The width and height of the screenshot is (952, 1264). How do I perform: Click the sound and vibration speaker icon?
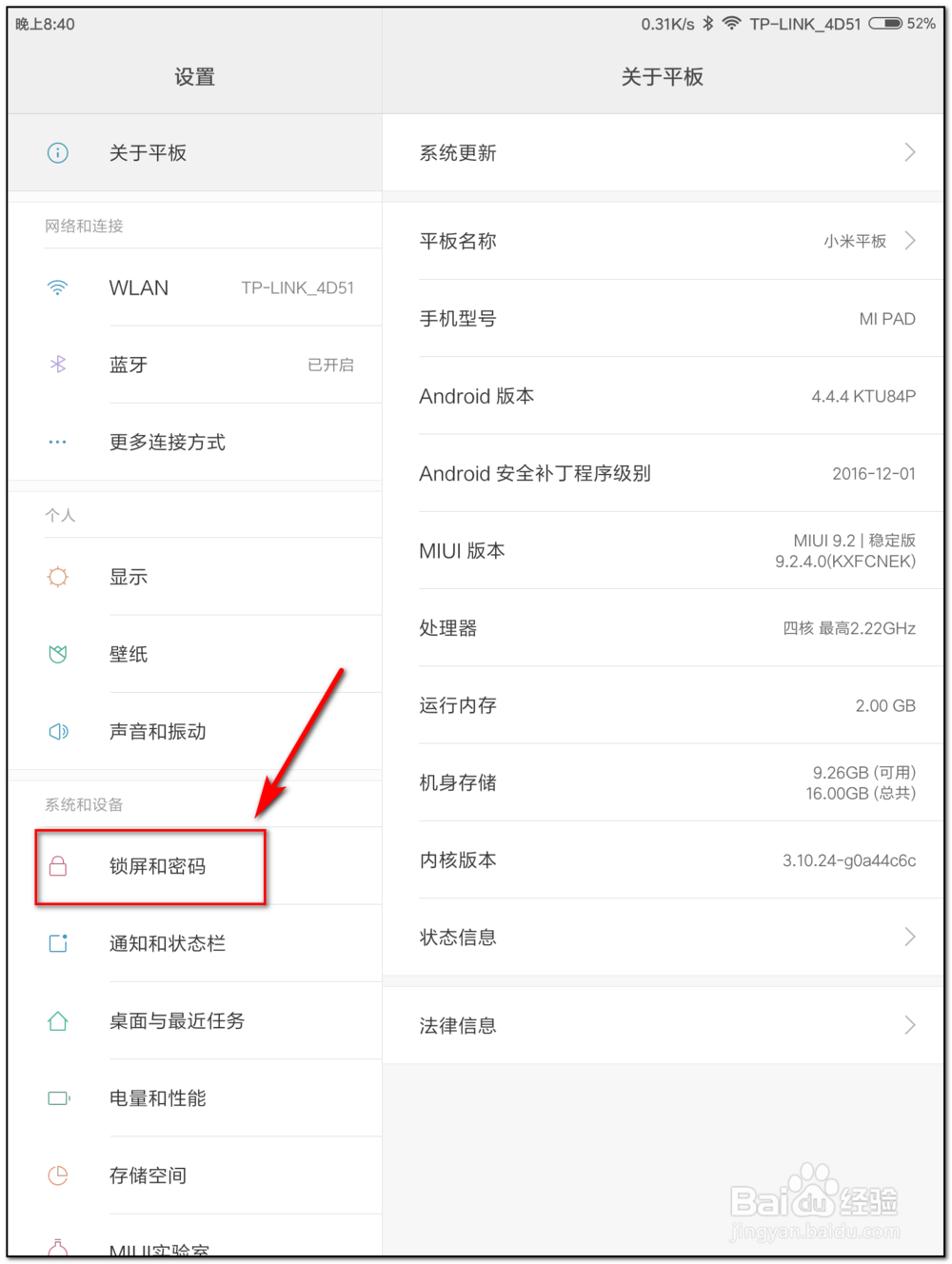click(58, 731)
